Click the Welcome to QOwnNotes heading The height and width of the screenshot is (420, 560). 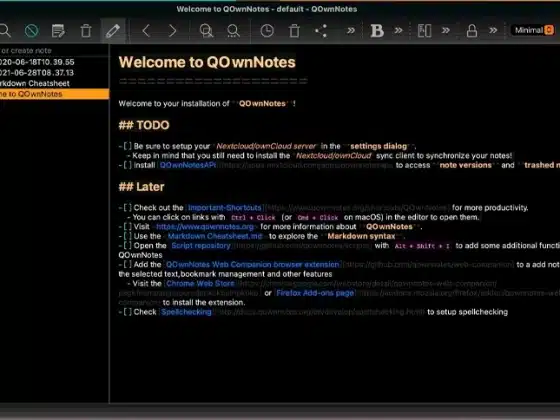[x=207, y=62]
